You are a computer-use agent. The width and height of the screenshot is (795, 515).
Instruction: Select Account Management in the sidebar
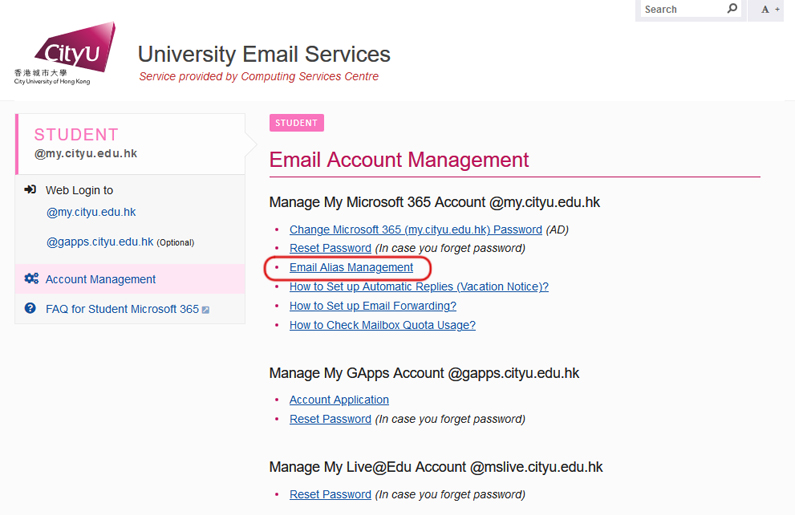click(x=101, y=279)
